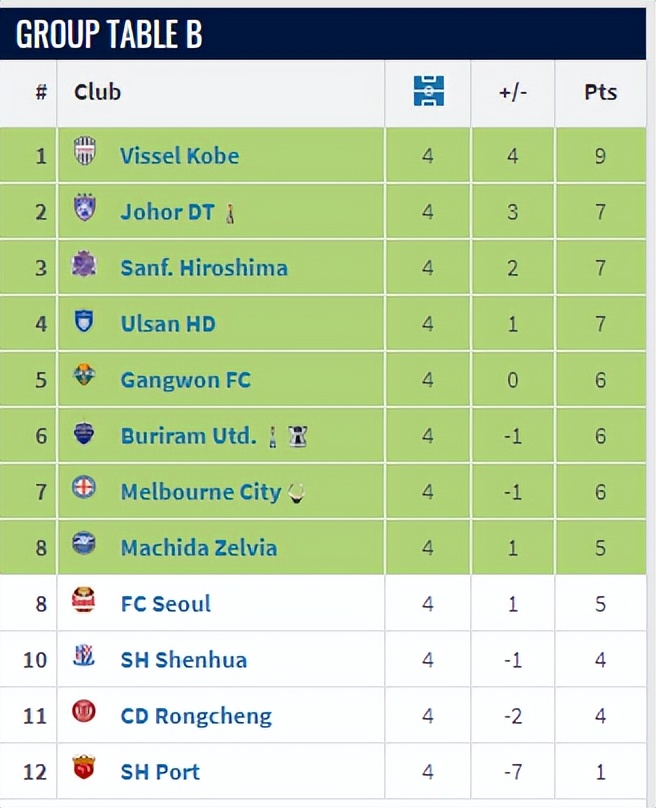This screenshot has height=808, width=656.
Task: Click the CD Rongcheng club crest
Action: (85, 713)
